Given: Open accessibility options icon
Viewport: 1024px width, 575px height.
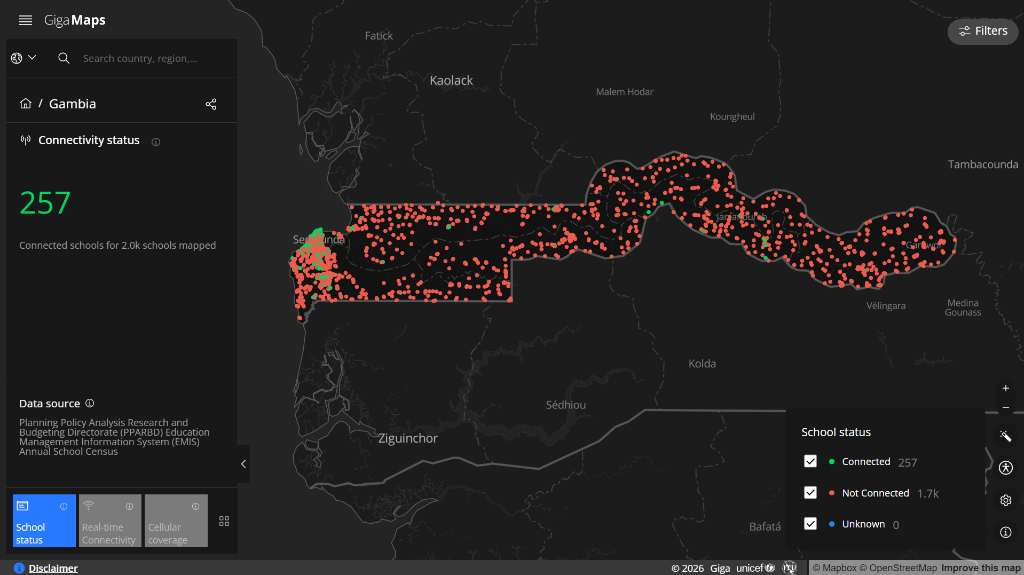Looking at the screenshot, I should [x=1006, y=468].
